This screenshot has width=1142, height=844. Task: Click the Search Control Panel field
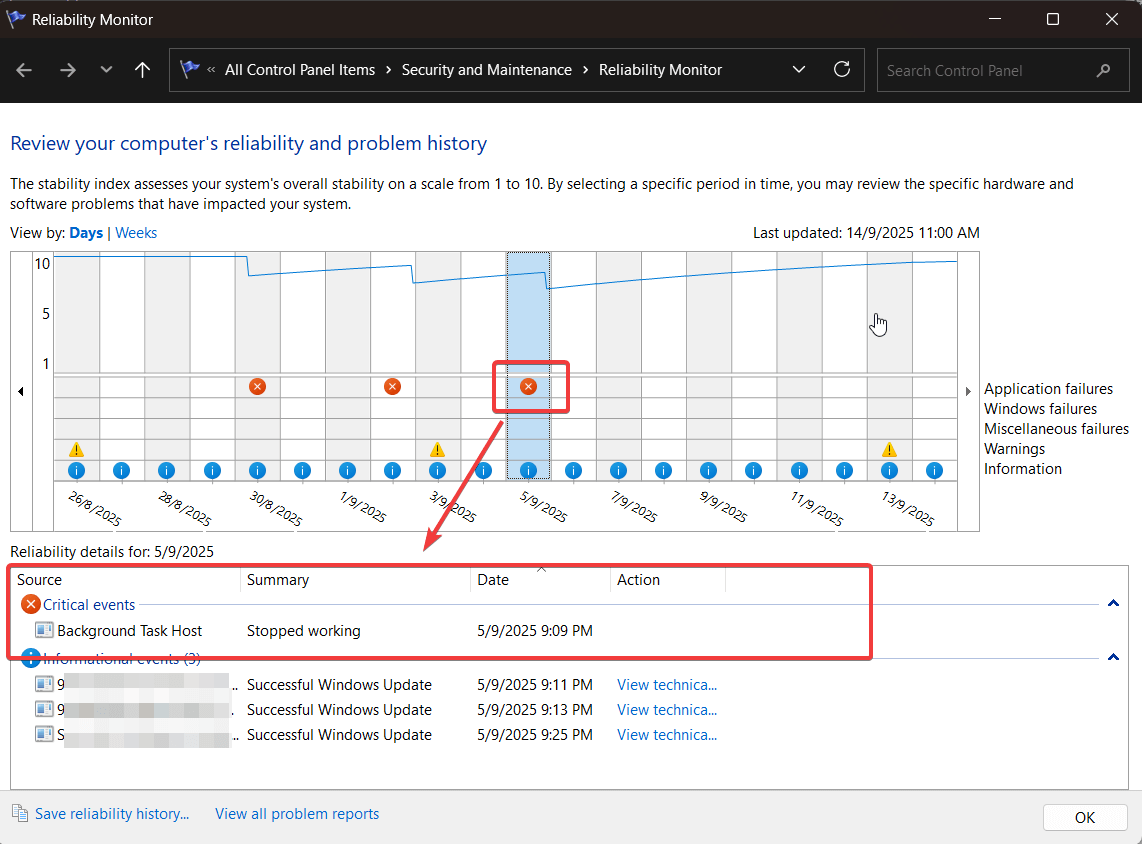985,71
